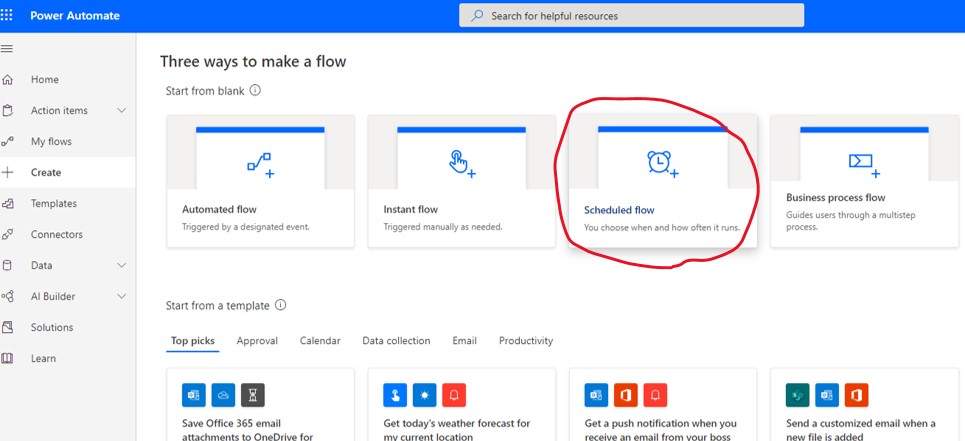Open Get a push notification template
The width and height of the screenshot is (965, 441).
663,405
